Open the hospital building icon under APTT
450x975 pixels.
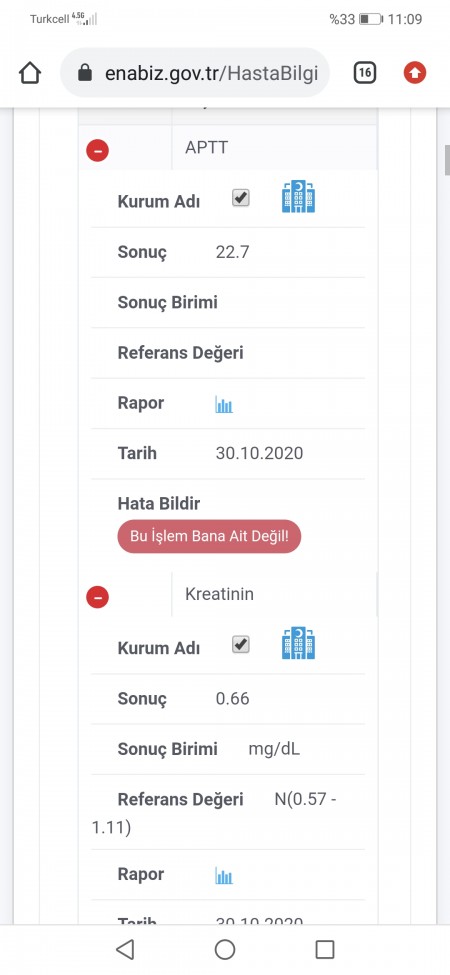click(298, 197)
